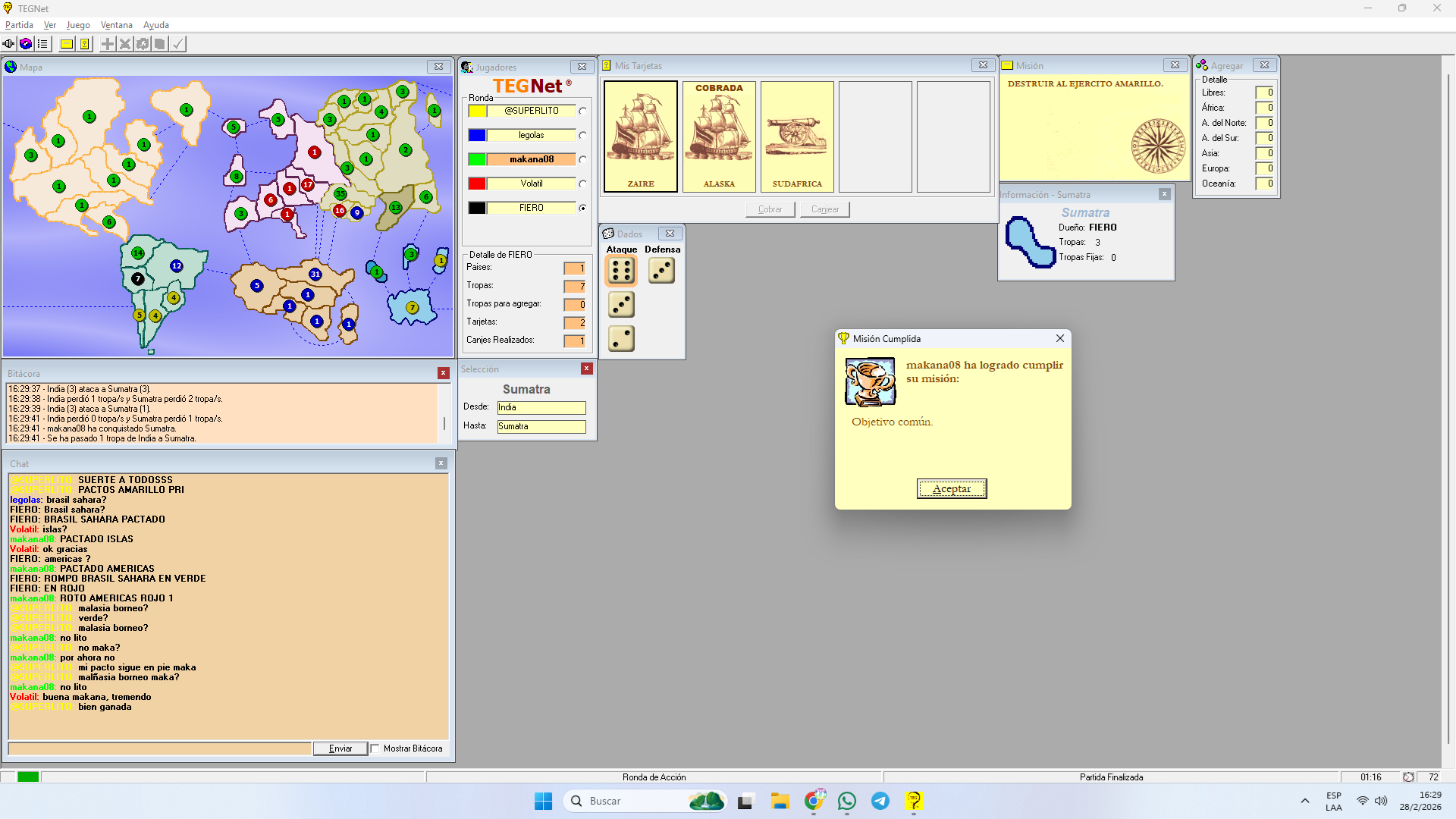
Task: Select the radio button beside legolas
Action: click(x=582, y=135)
